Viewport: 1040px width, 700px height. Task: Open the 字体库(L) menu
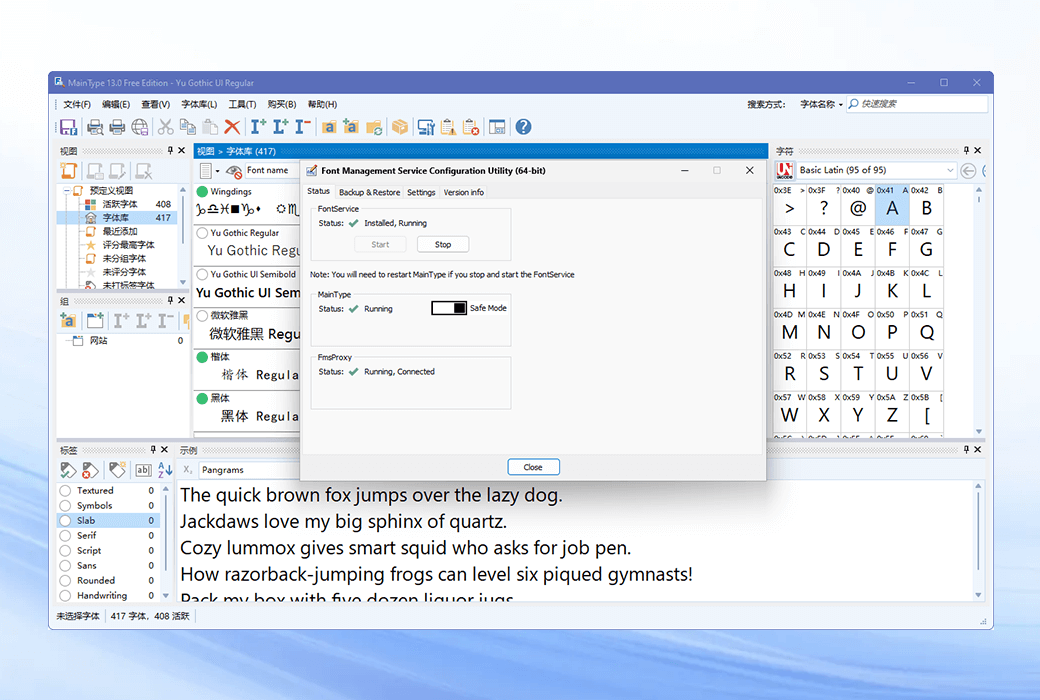tap(199, 104)
